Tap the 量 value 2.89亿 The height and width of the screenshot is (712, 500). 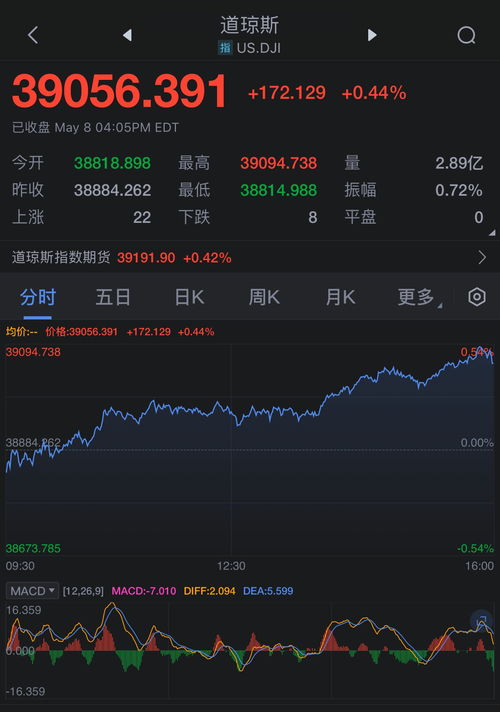(459, 163)
